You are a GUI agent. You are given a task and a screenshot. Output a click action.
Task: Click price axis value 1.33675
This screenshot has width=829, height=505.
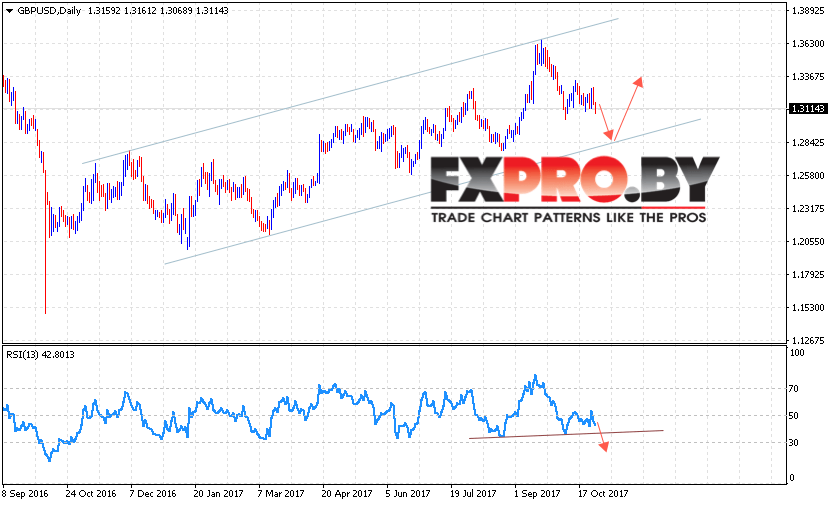(808, 77)
